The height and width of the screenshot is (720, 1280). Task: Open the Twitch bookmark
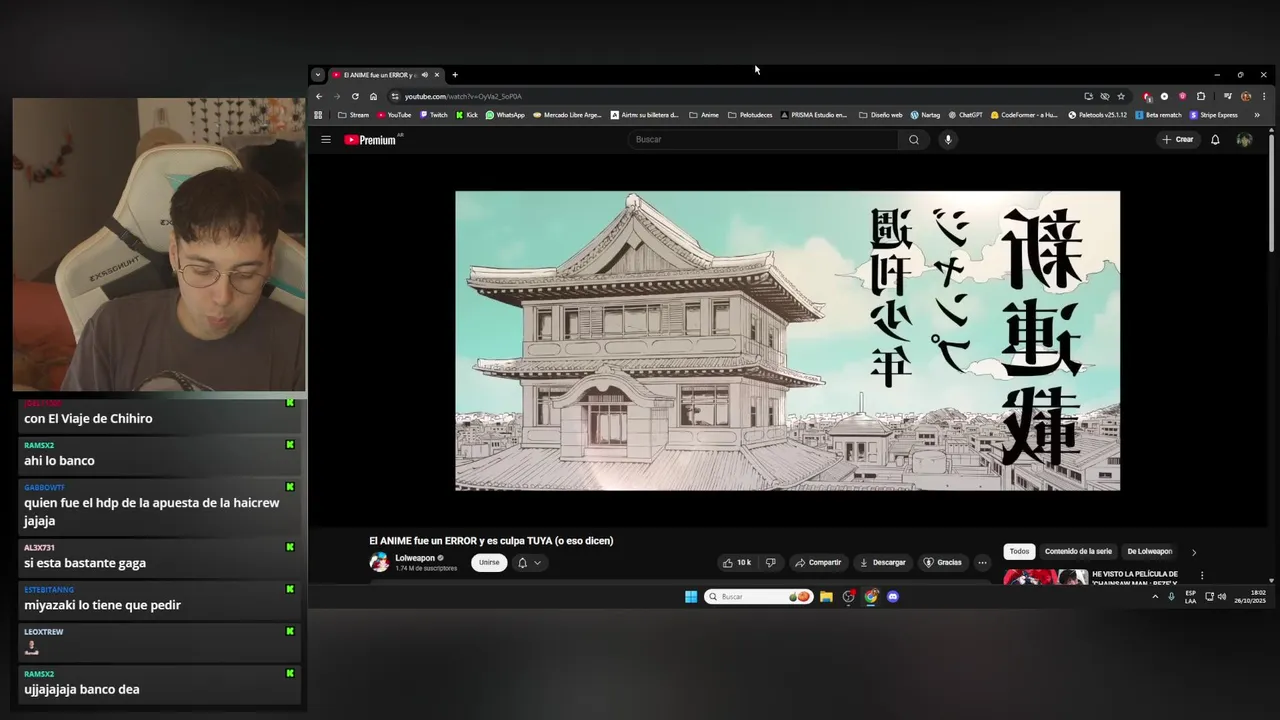pos(434,115)
